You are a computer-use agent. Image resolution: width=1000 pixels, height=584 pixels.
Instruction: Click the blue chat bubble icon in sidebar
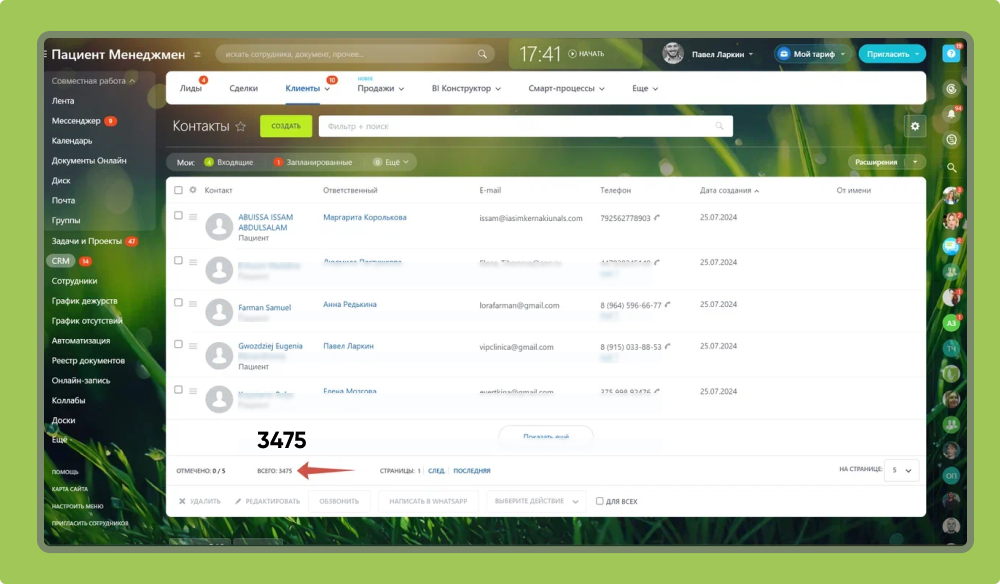pos(951,246)
